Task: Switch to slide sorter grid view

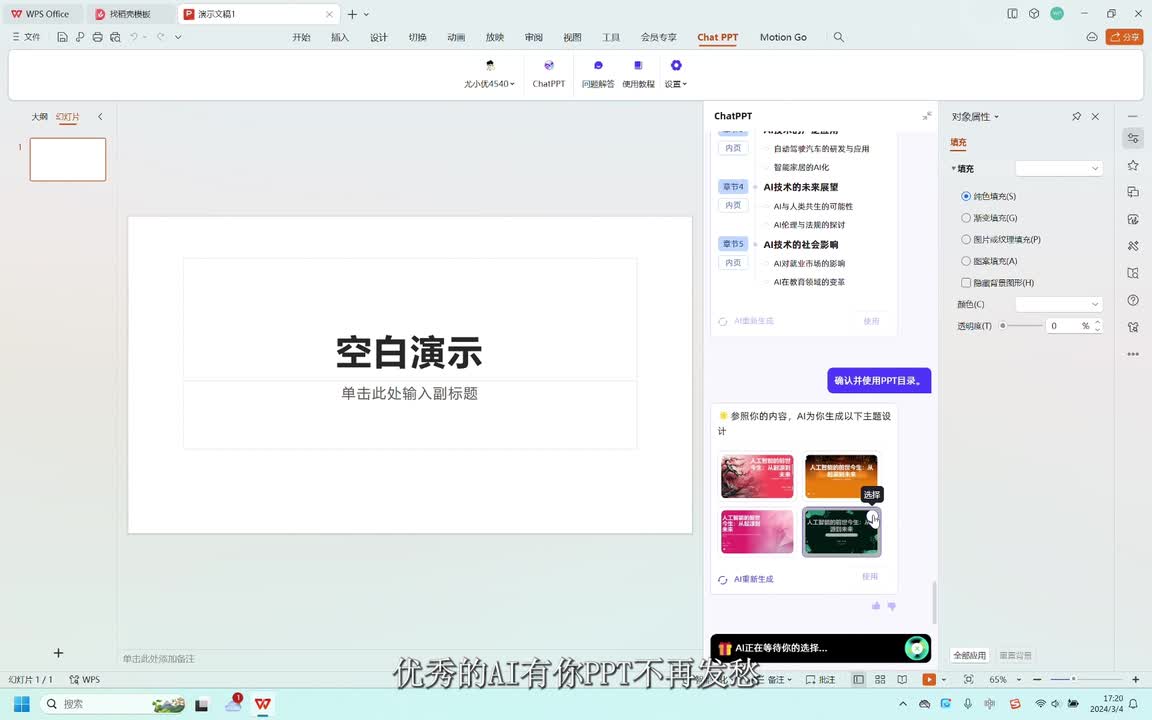Action: tap(880, 680)
